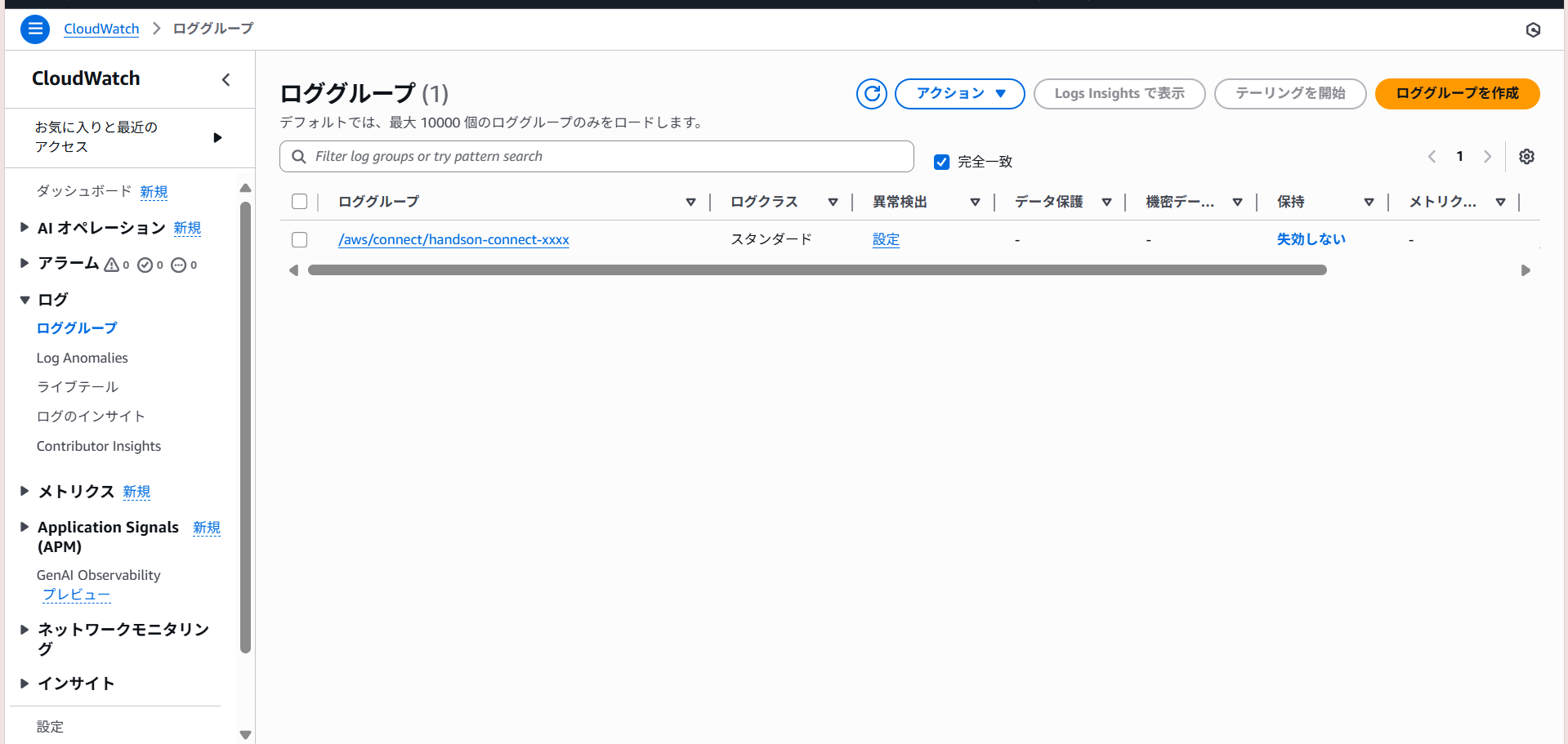Collapse the CloudWatch sidebar with the chevron
Image resolution: width=1568 pixels, height=744 pixels.
click(226, 79)
